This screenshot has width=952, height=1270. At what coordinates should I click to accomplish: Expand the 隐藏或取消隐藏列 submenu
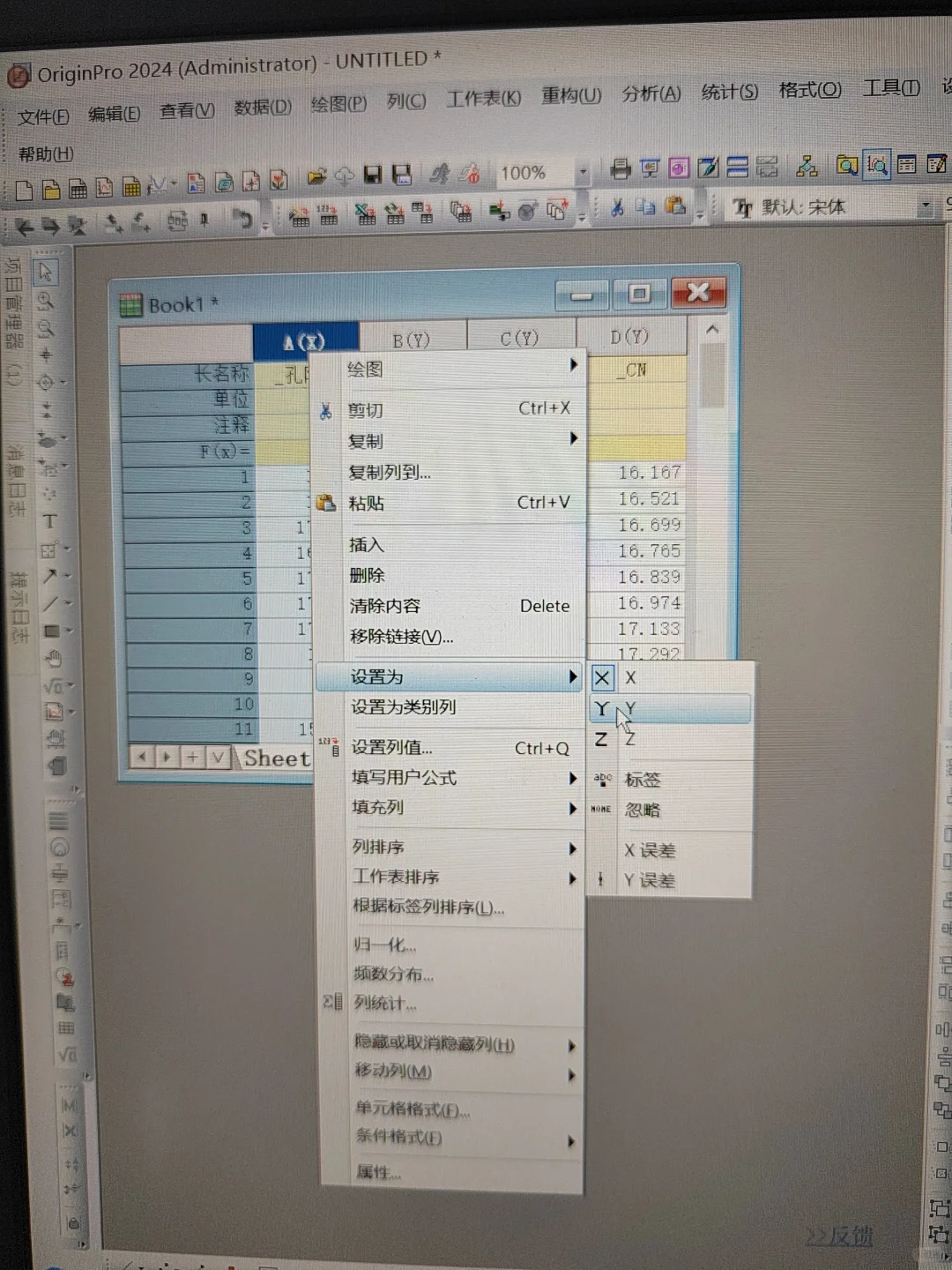[451, 1044]
